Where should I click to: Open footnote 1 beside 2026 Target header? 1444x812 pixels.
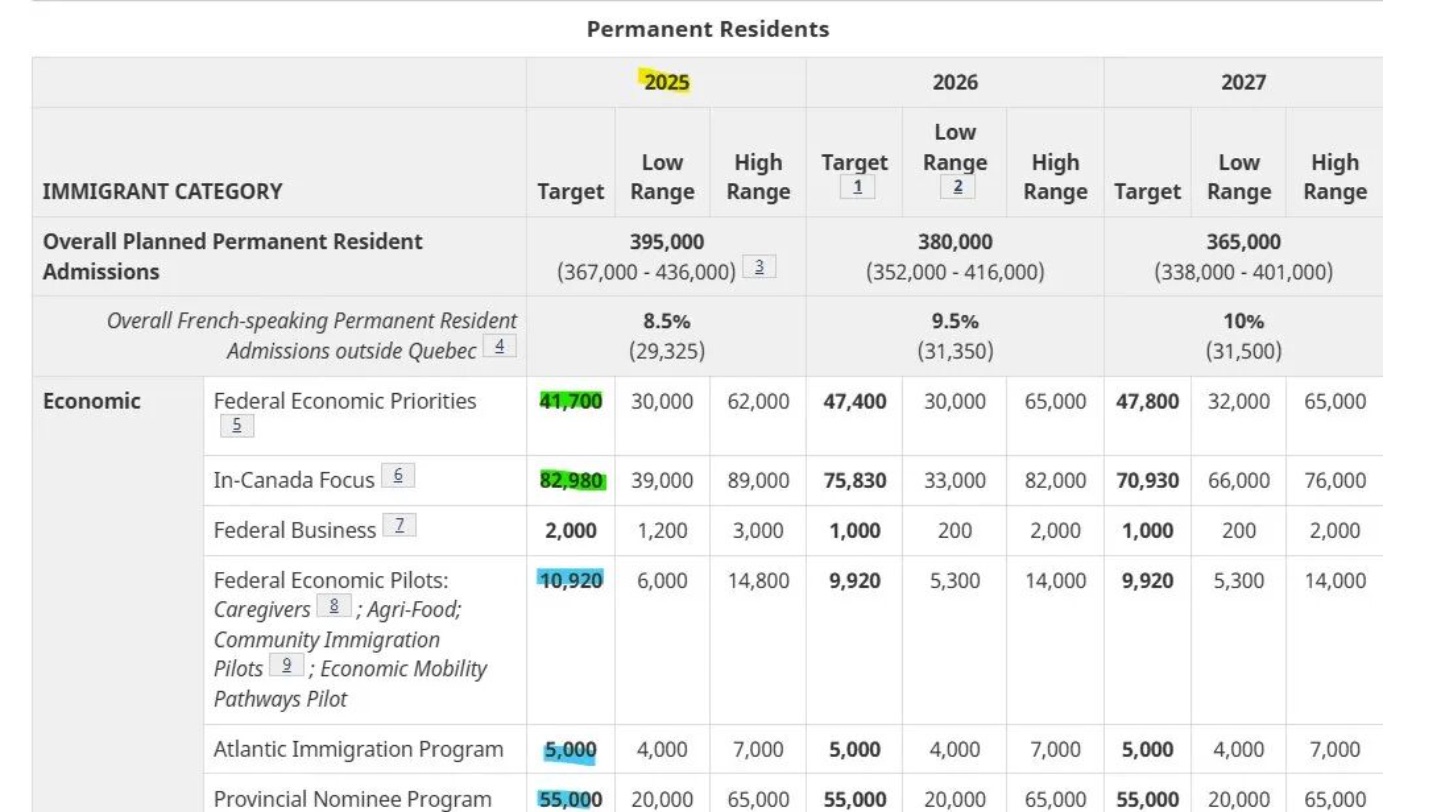857,187
